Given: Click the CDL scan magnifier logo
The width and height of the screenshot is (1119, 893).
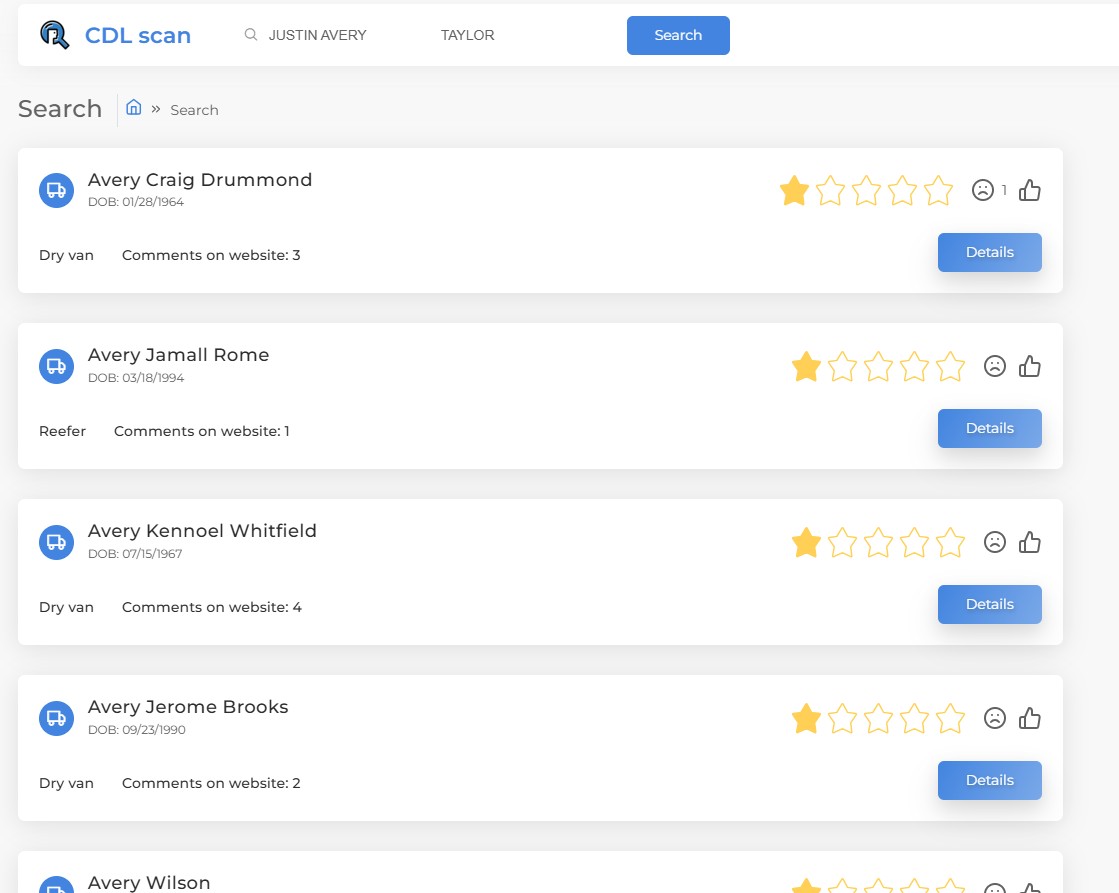Looking at the screenshot, I should [55, 36].
